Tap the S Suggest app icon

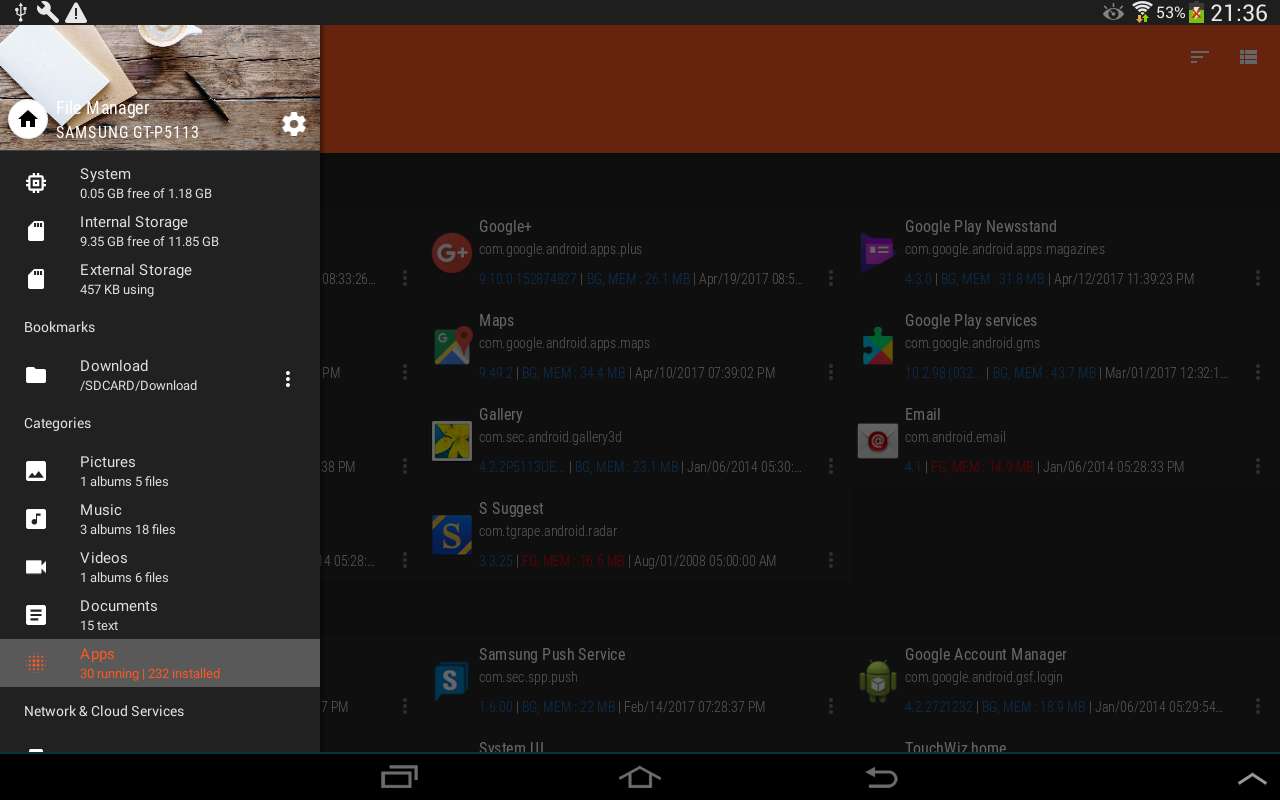click(452, 534)
